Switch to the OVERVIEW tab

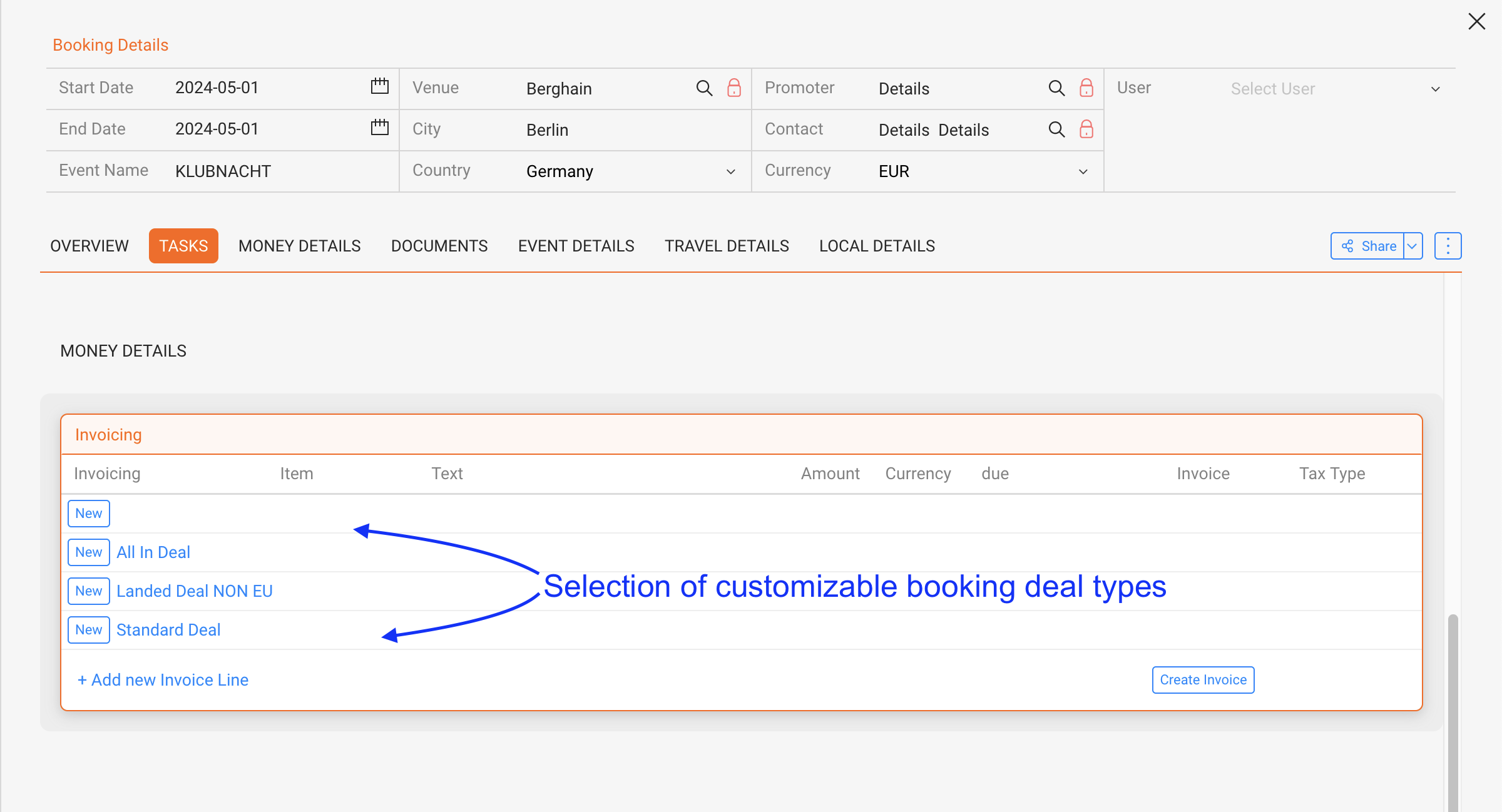(x=89, y=246)
